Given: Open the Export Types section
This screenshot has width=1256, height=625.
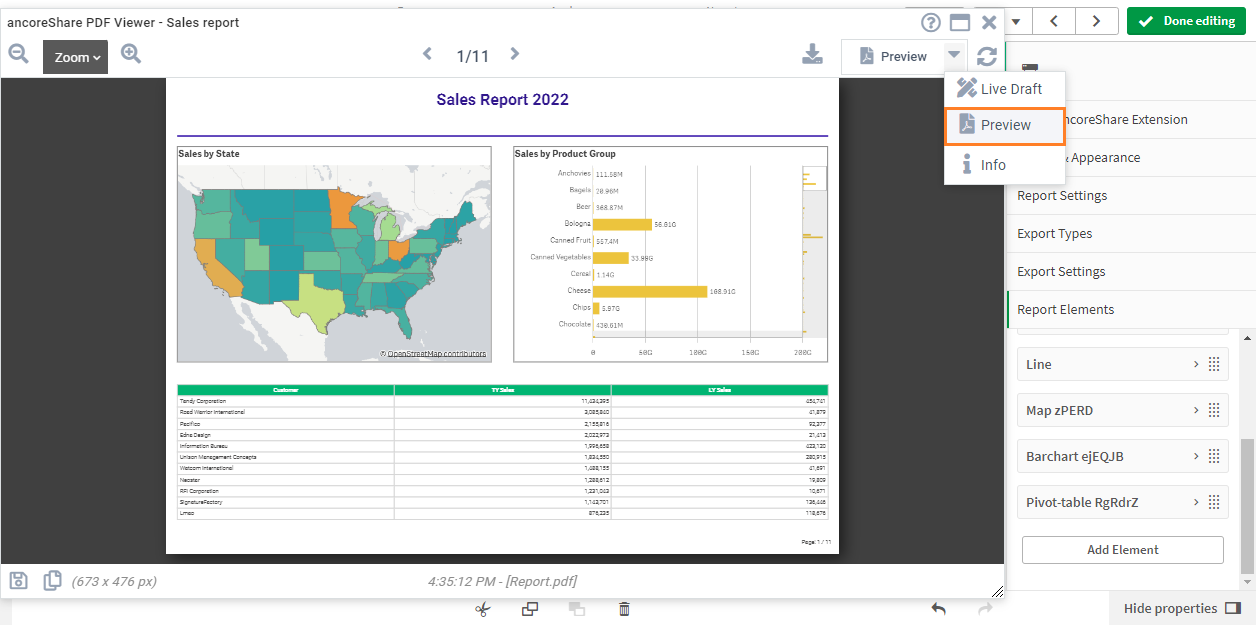Looking at the screenshot, I should (1130, 234).
